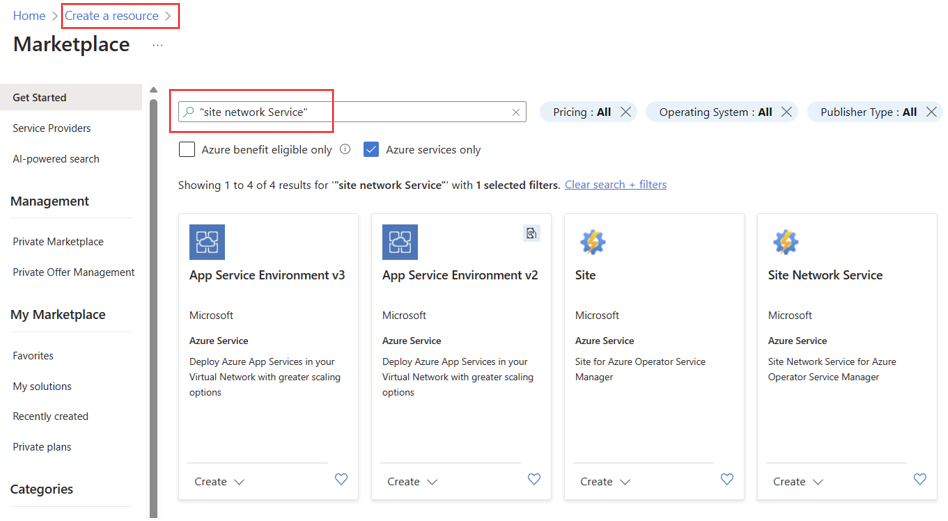Click the Site Network Service icon
Screen dimensions: 948x521
[x=786, y=242]
